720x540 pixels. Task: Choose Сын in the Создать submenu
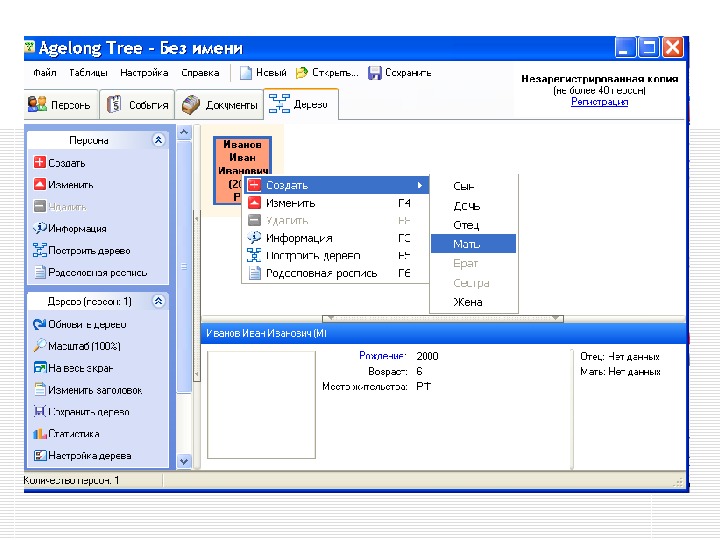(x=473, y=186)
